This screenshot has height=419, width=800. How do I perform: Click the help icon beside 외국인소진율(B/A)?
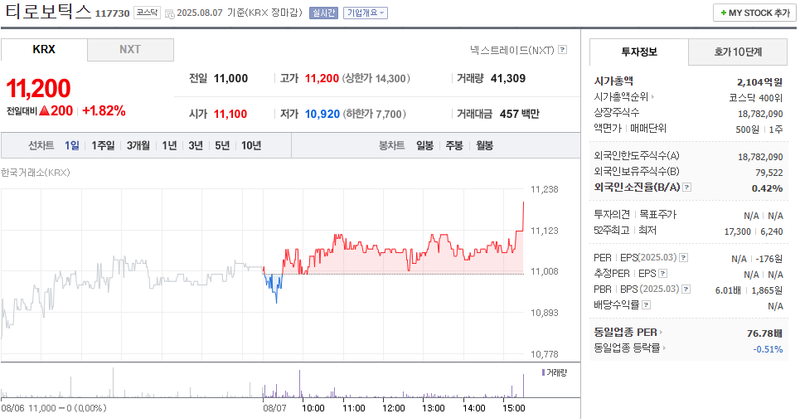pyautogui.click(x=687, y=187)
